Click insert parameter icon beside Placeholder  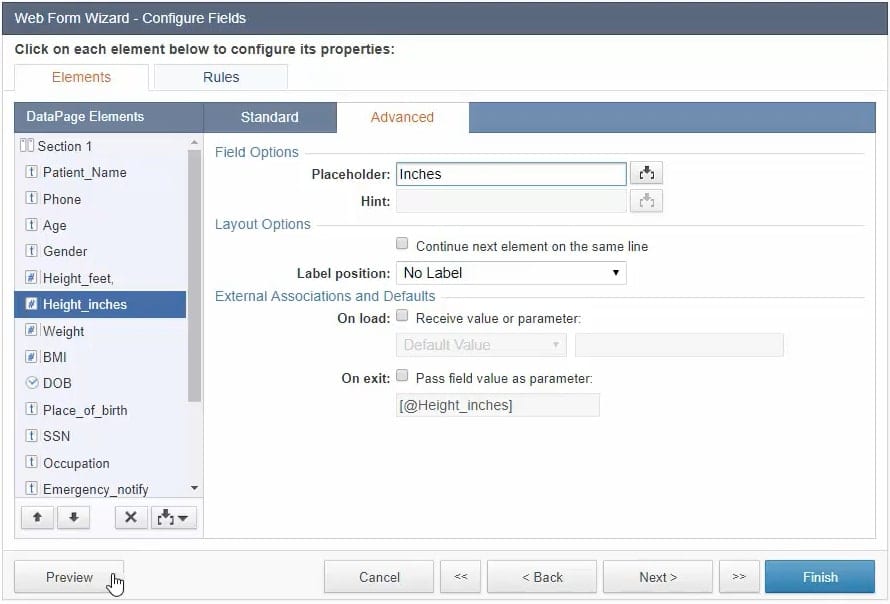tap(647, 174)
